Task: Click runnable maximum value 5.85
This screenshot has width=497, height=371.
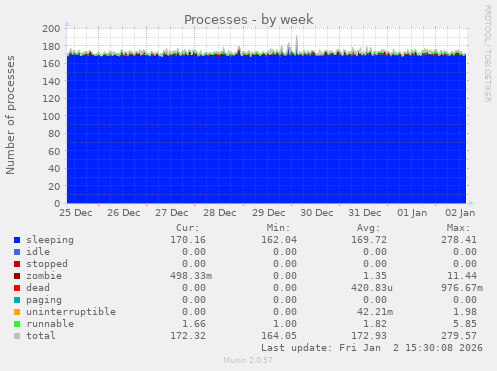Action: pos(465,324)
